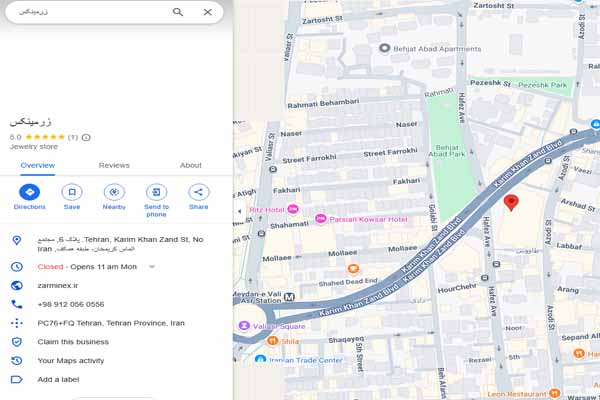Click the Nearby icon button
600x400 pixels.
114,192
